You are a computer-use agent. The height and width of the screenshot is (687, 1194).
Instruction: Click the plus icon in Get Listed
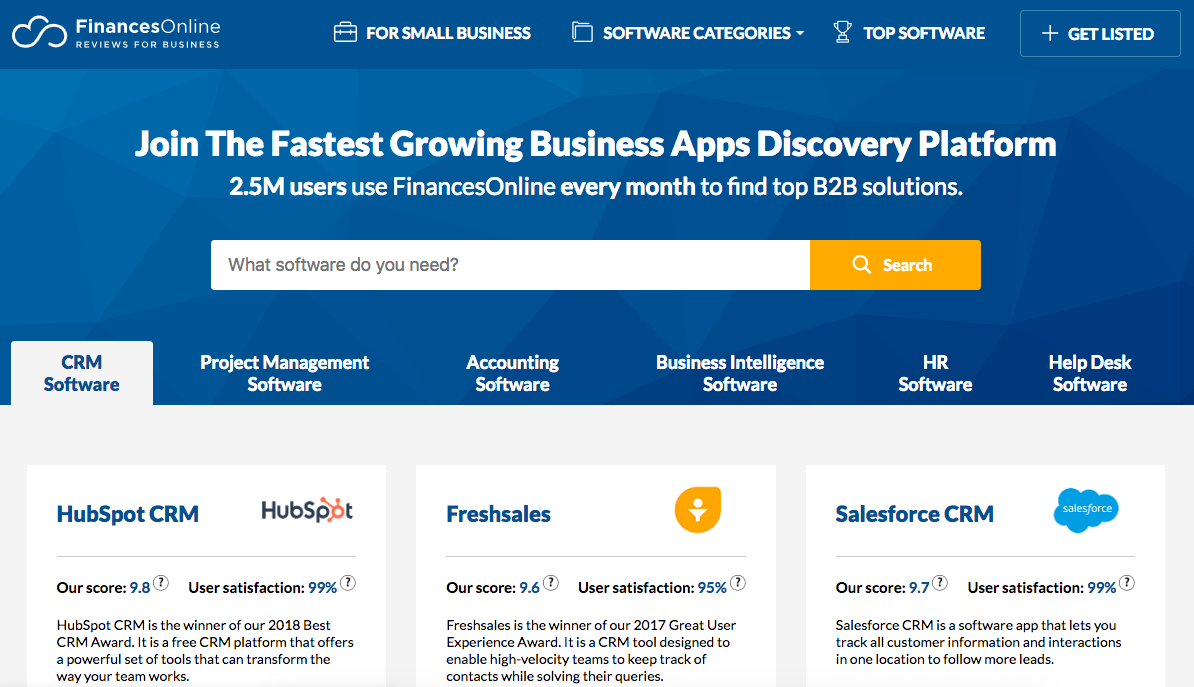coord(1050,34)
